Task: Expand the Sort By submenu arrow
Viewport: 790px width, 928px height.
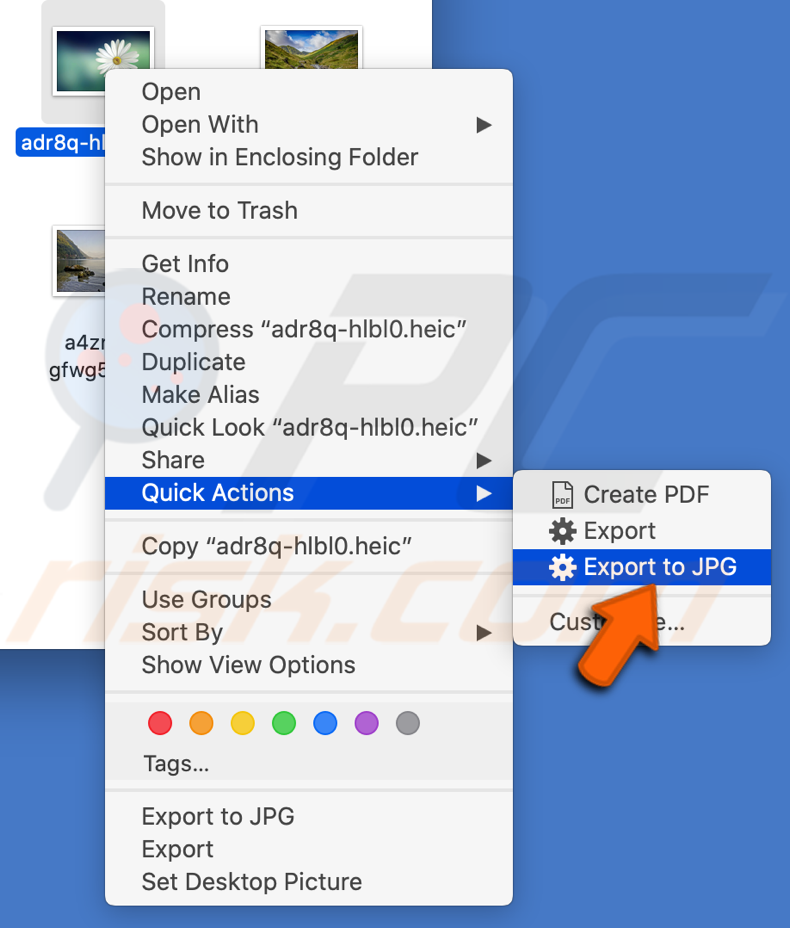Action: pos(484,633)
